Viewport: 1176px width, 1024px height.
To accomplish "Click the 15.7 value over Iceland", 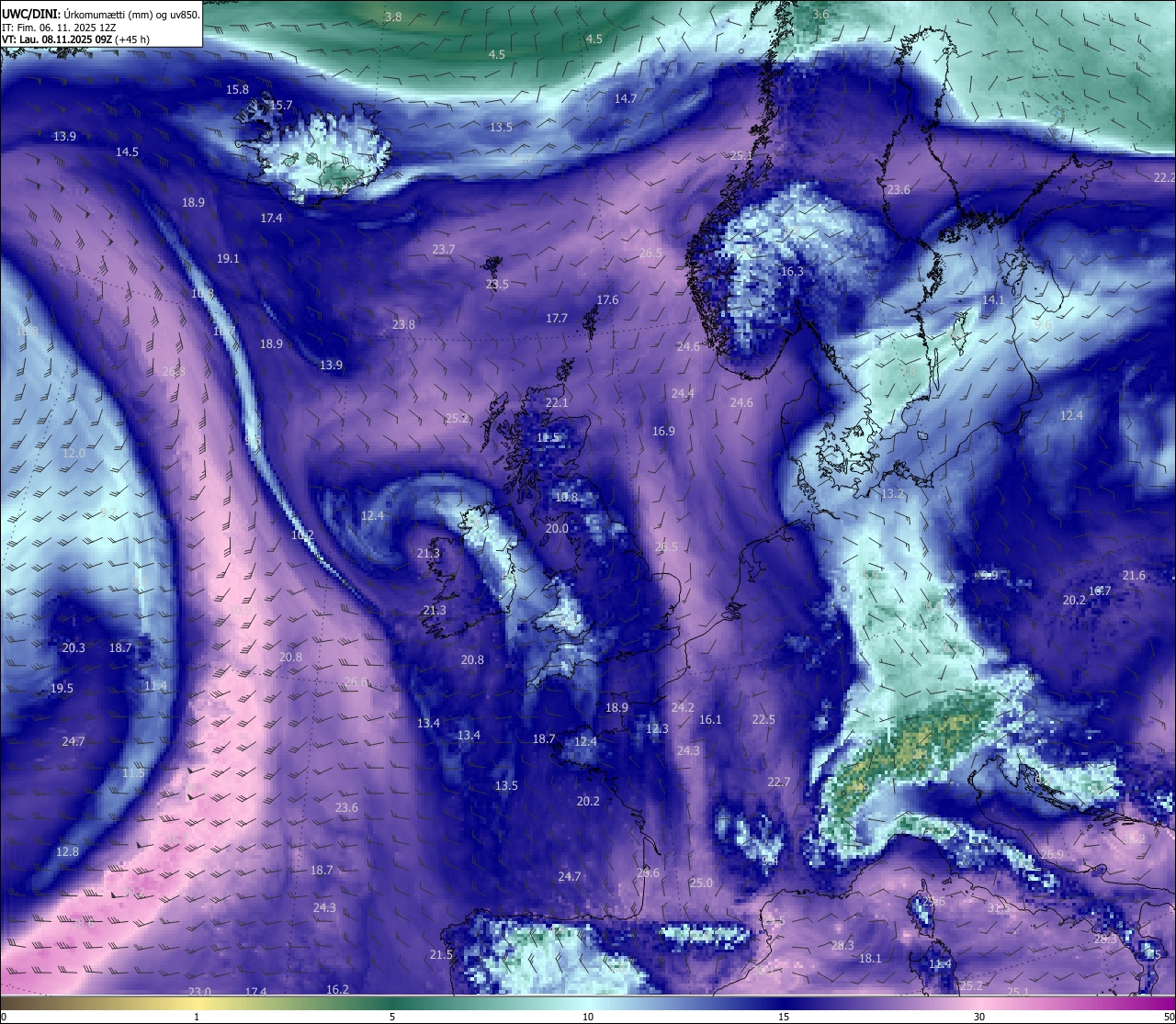I will [x=281, y=106].
